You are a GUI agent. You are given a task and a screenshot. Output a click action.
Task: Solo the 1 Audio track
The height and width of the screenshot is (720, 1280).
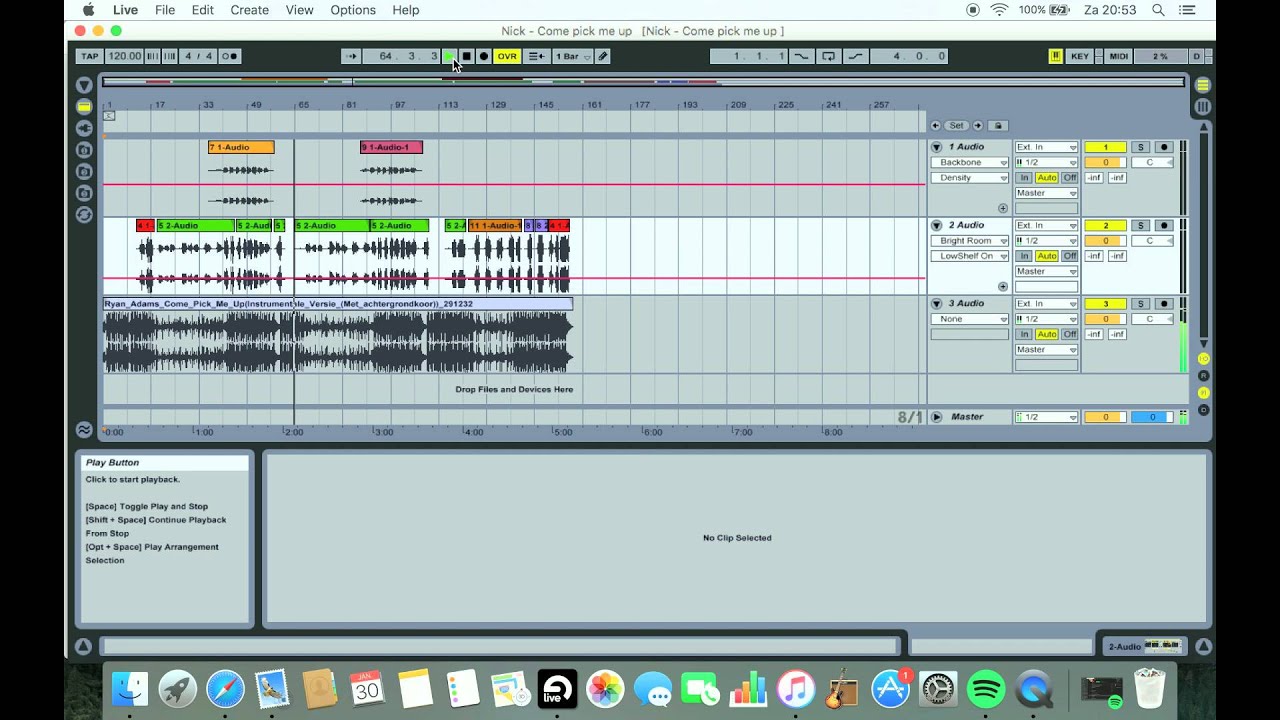point(1140,147)
